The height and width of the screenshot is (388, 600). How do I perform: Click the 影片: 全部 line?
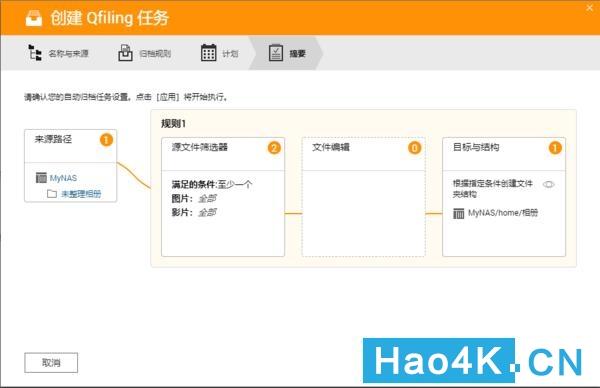(x=194, y=212)
